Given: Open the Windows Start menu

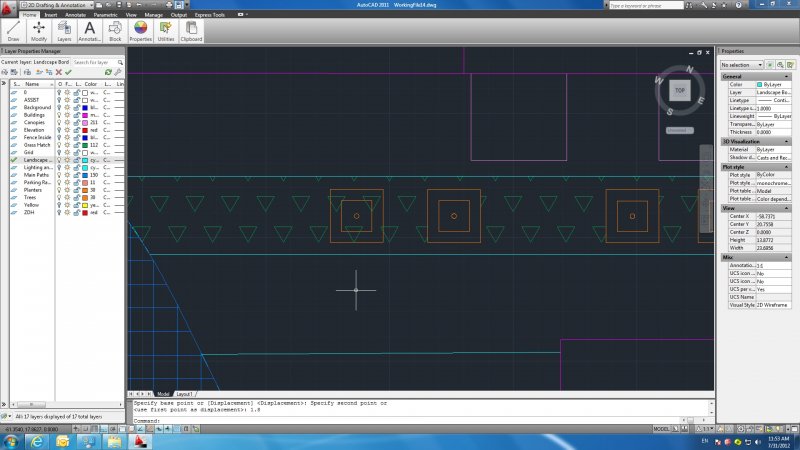Looking at the screenshot, I should pyautogui.click(x=11, y=441).
